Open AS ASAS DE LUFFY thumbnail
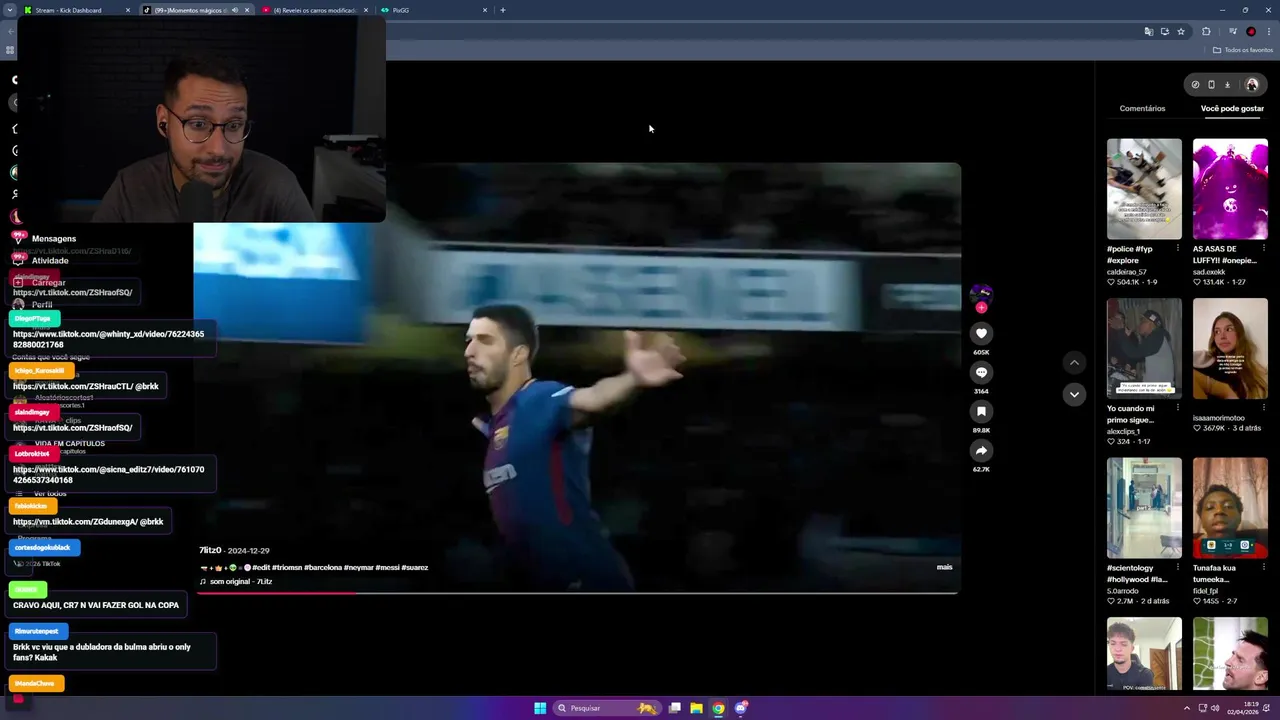This screenshot has width=1280, height=720. [1230, 189]
